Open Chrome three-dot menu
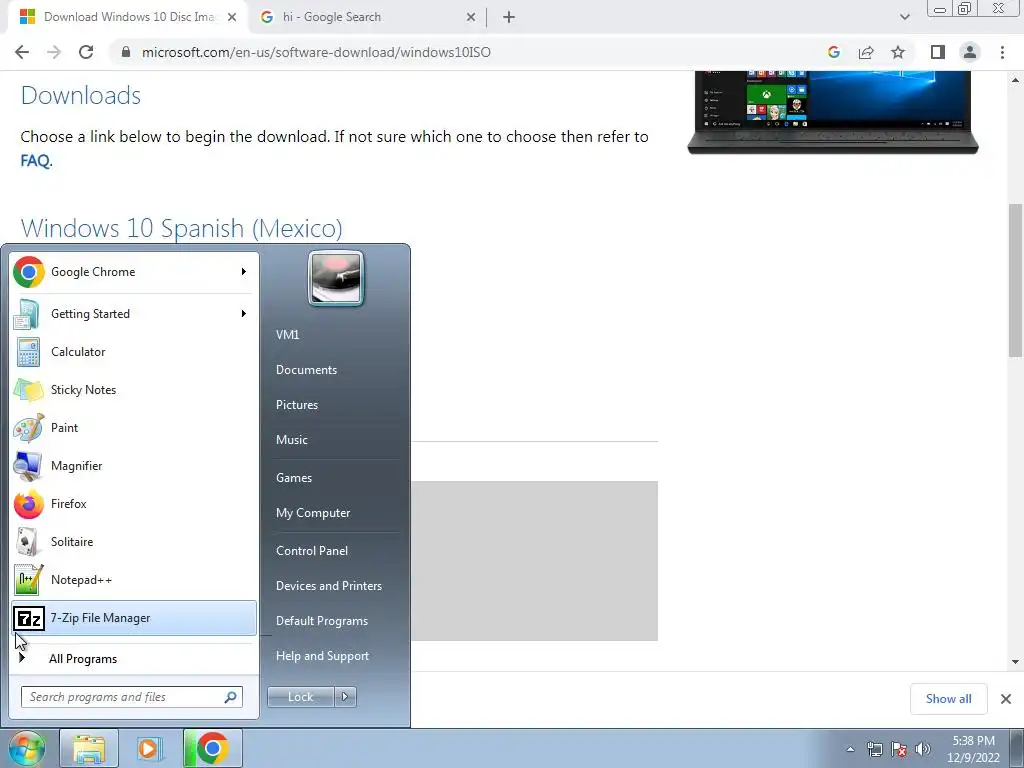The height and width of the screenshot is (768, 1024). coord(1002,52)
